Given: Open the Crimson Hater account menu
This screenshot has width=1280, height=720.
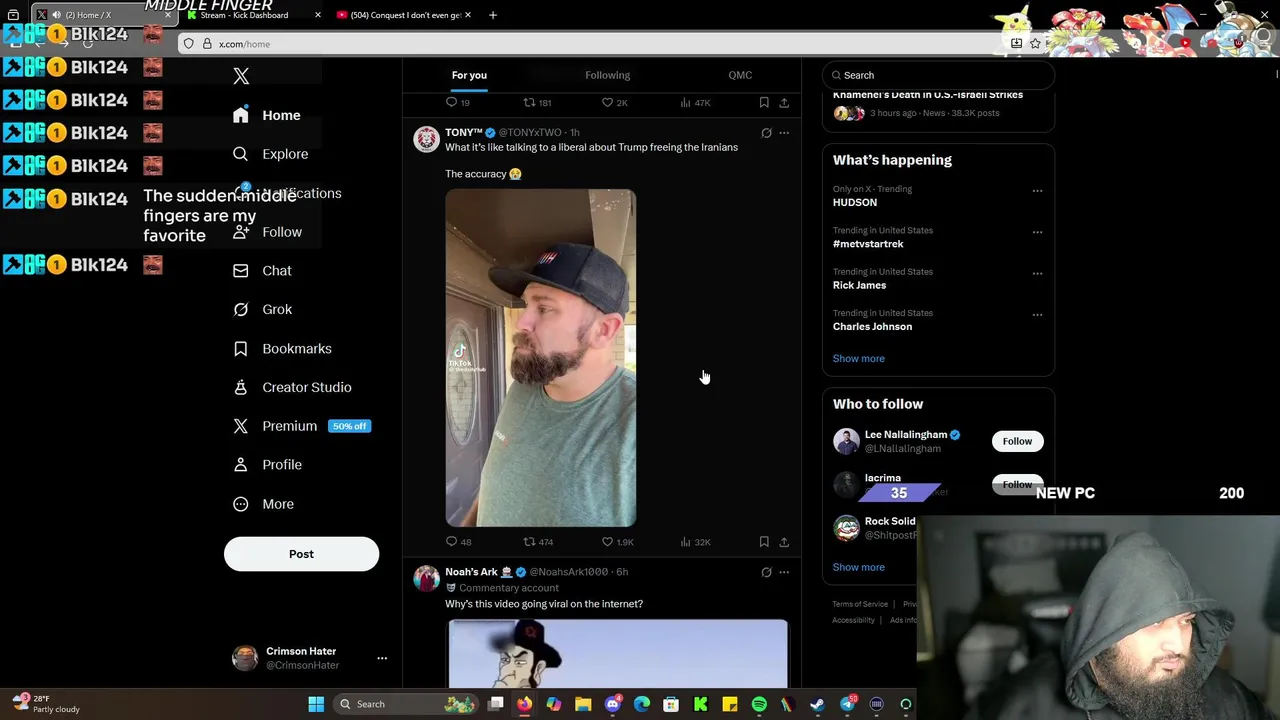Looking at the screenshot, I should coord(308,658).
